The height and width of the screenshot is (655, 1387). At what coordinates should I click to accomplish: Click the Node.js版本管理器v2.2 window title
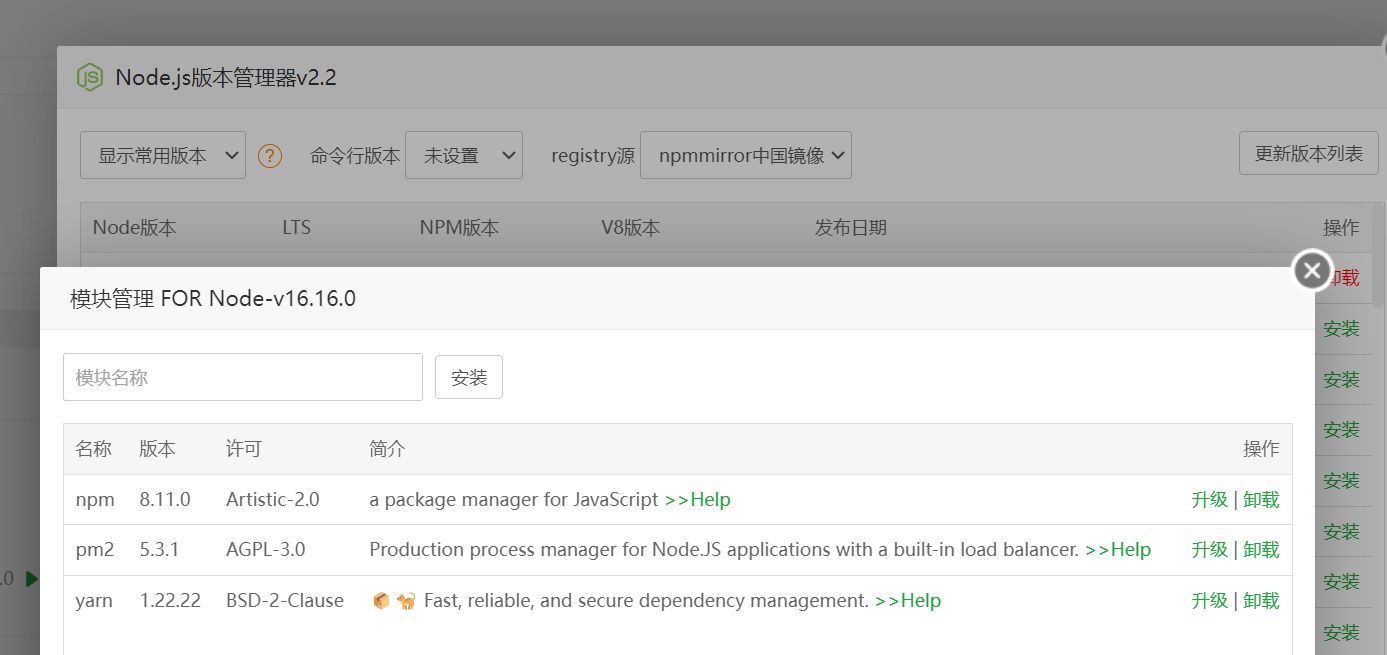pos(226,77)
